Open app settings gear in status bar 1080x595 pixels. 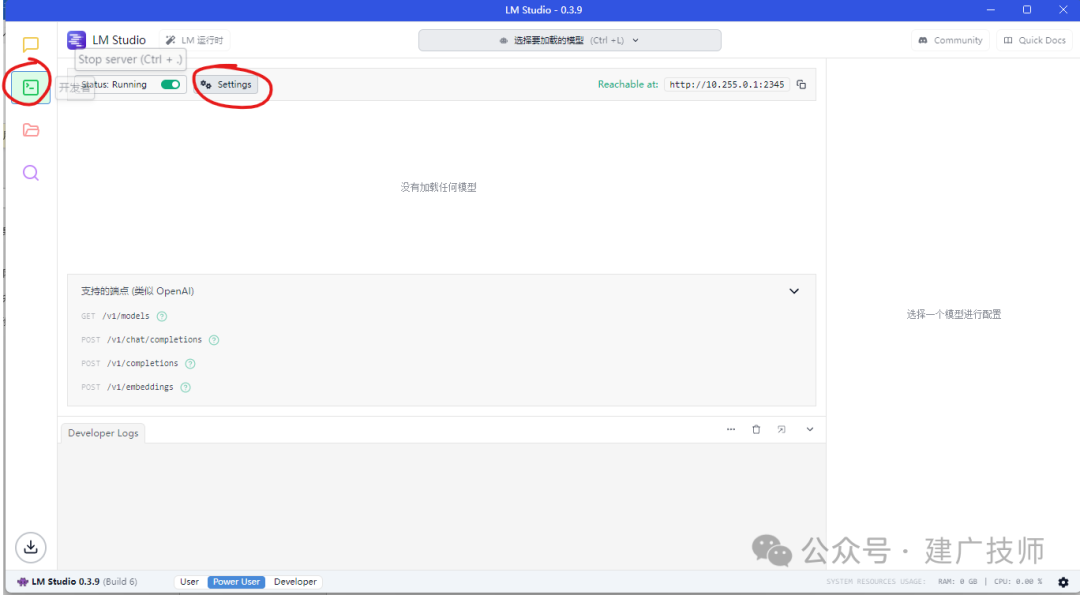pos(1063,582)
